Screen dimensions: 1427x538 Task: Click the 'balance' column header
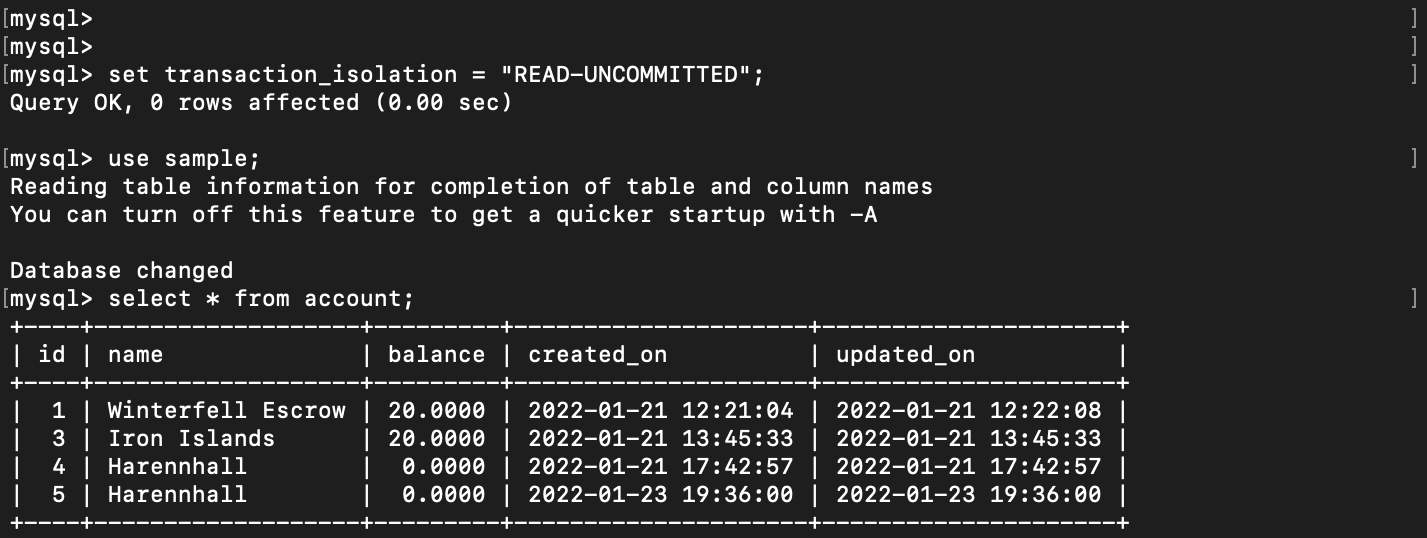click(x=436, y=354)
